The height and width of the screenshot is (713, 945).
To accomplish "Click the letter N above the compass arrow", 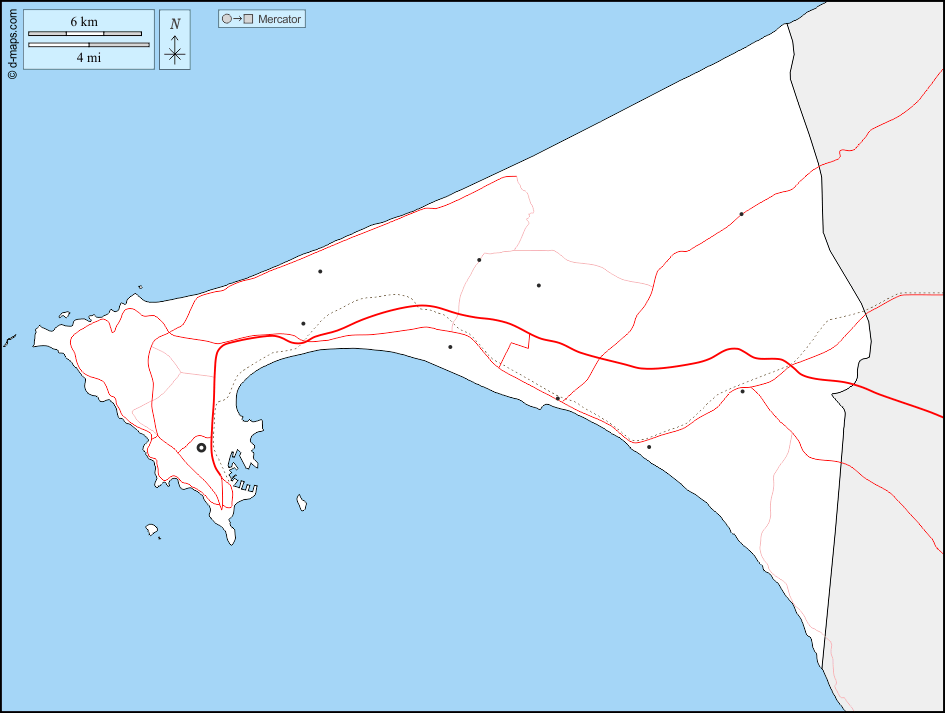I will [x=175, y=23].
